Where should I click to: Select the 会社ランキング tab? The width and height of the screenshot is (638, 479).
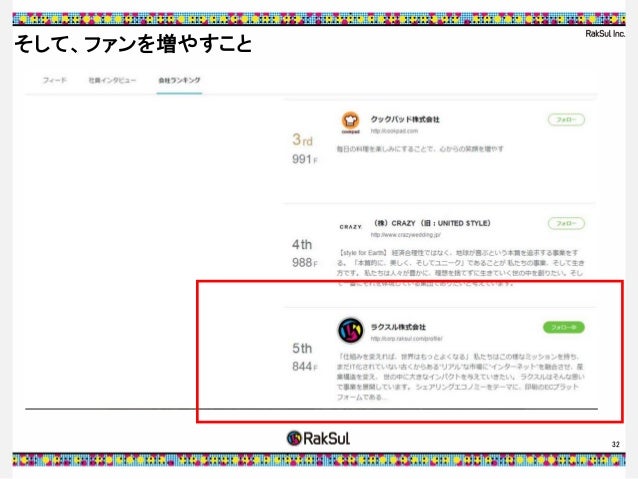[x=179, y=80]
